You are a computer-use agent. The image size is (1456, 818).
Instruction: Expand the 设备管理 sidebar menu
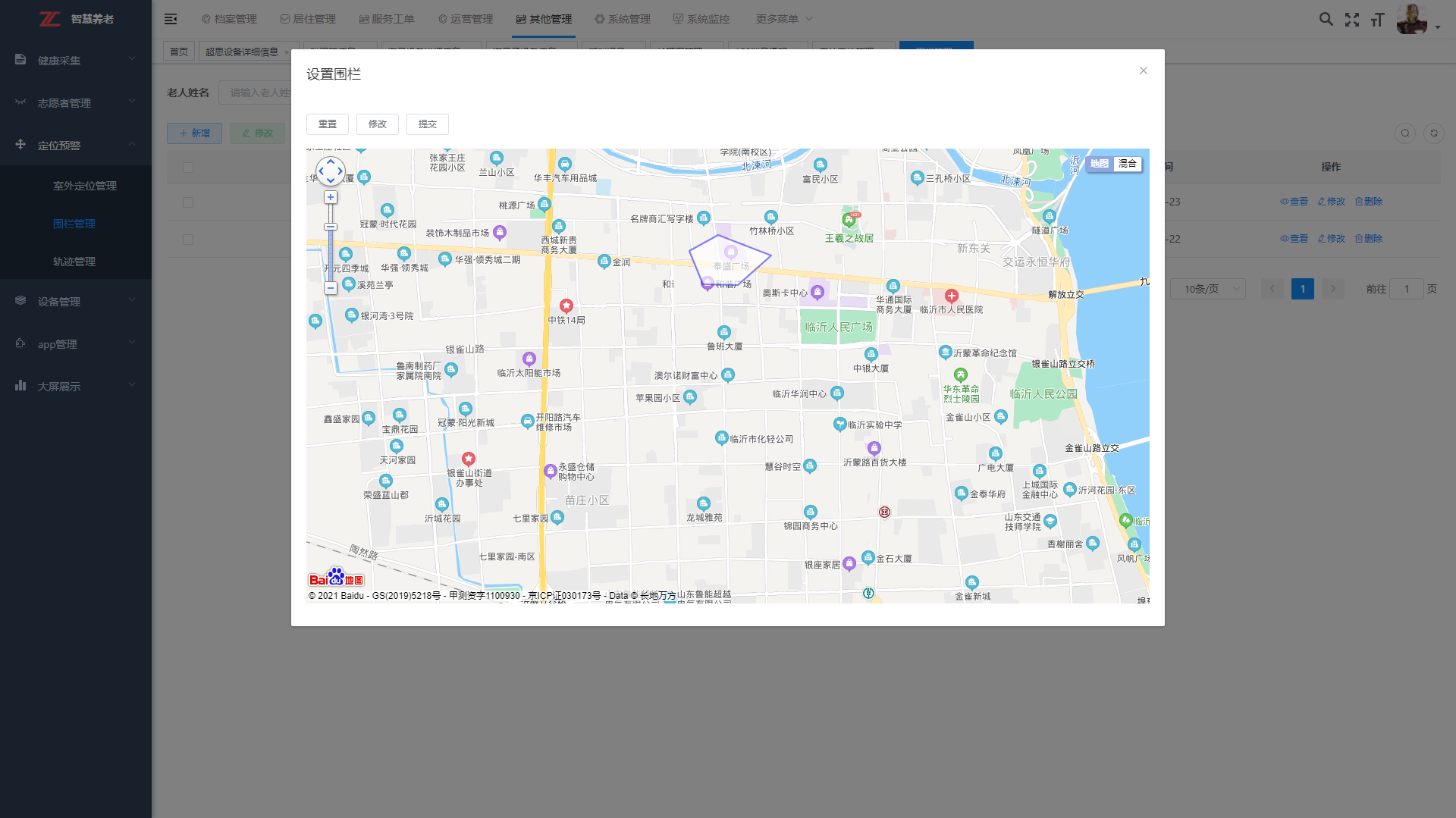click(76, 301)
